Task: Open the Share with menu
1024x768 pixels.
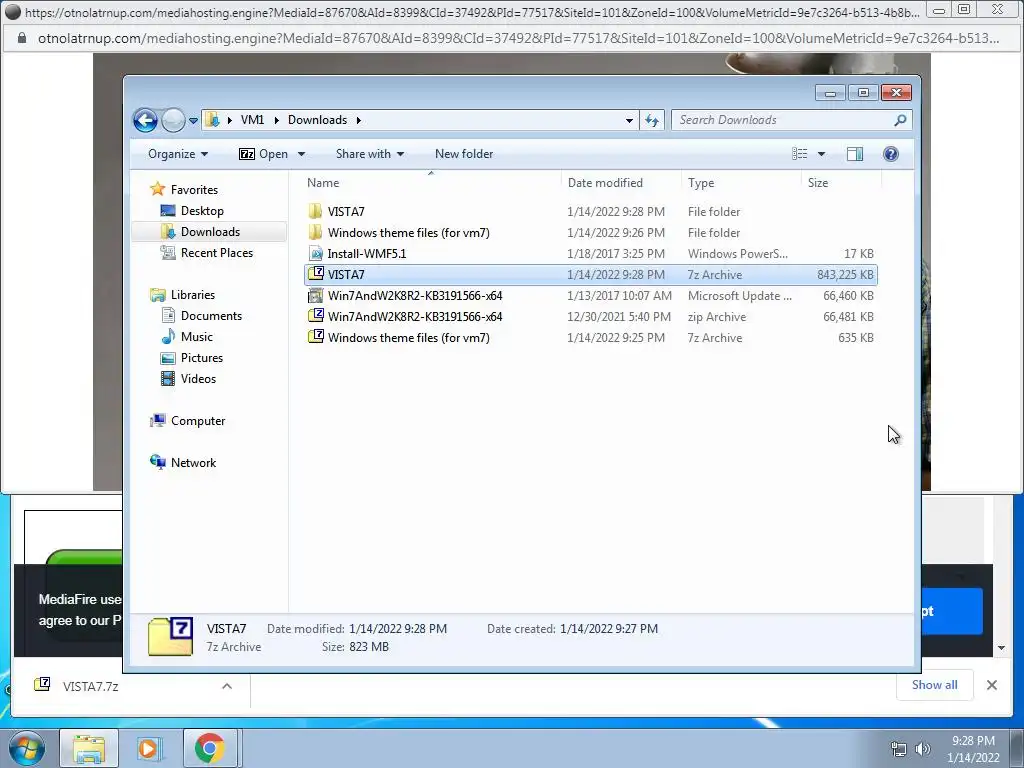Action: (370, 154)
